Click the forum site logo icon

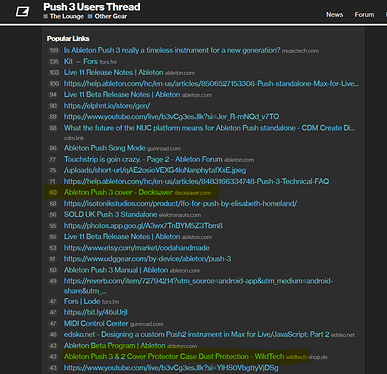pos(23,12)
